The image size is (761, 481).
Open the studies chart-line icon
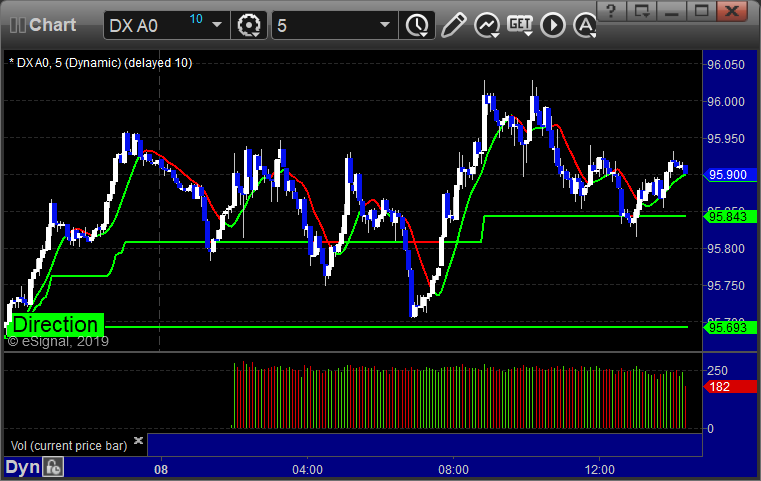487,25
